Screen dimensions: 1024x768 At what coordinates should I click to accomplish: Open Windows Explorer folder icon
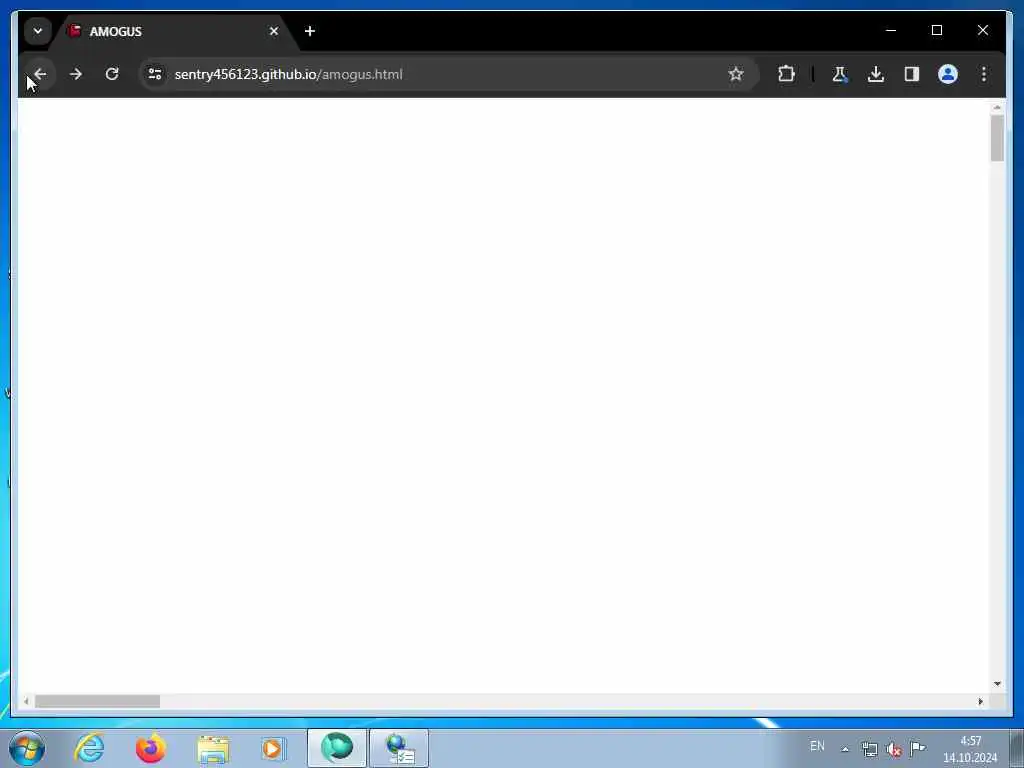[213, 748]
